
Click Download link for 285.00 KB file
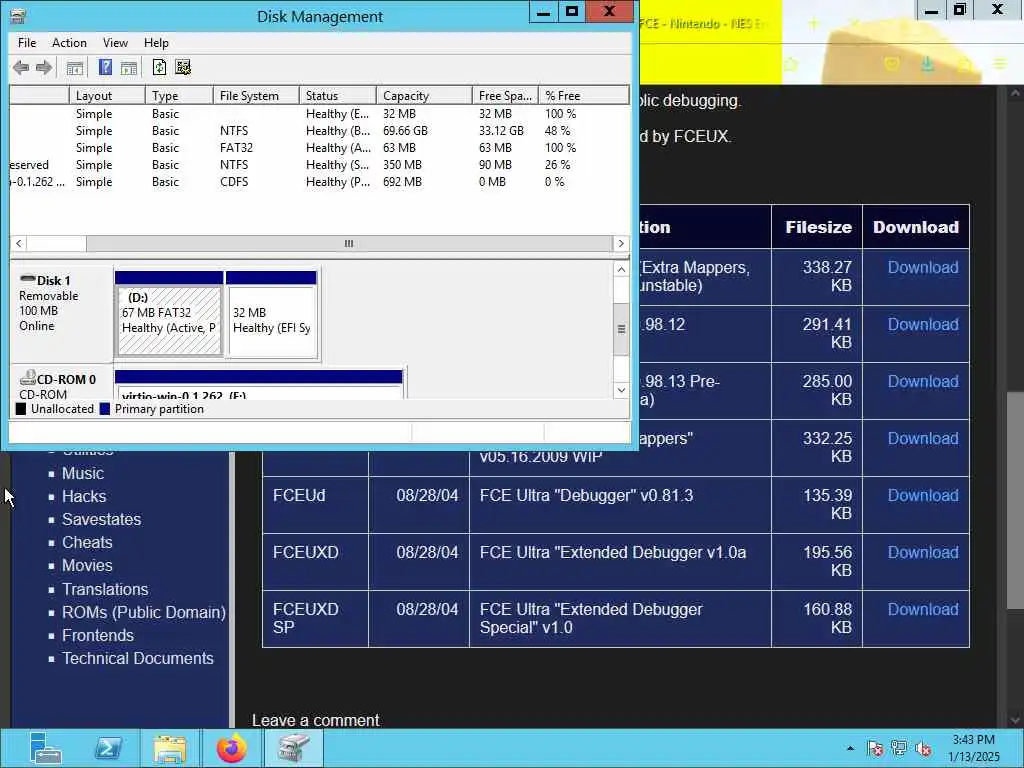[x=923, y=381]
